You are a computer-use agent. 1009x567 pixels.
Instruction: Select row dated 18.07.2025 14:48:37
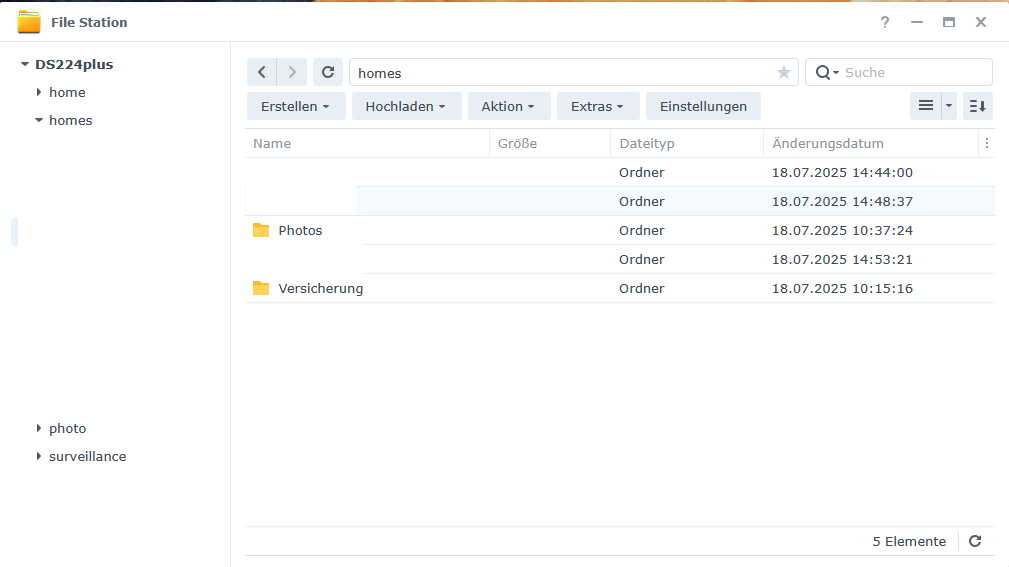click(x=620, y=201)
